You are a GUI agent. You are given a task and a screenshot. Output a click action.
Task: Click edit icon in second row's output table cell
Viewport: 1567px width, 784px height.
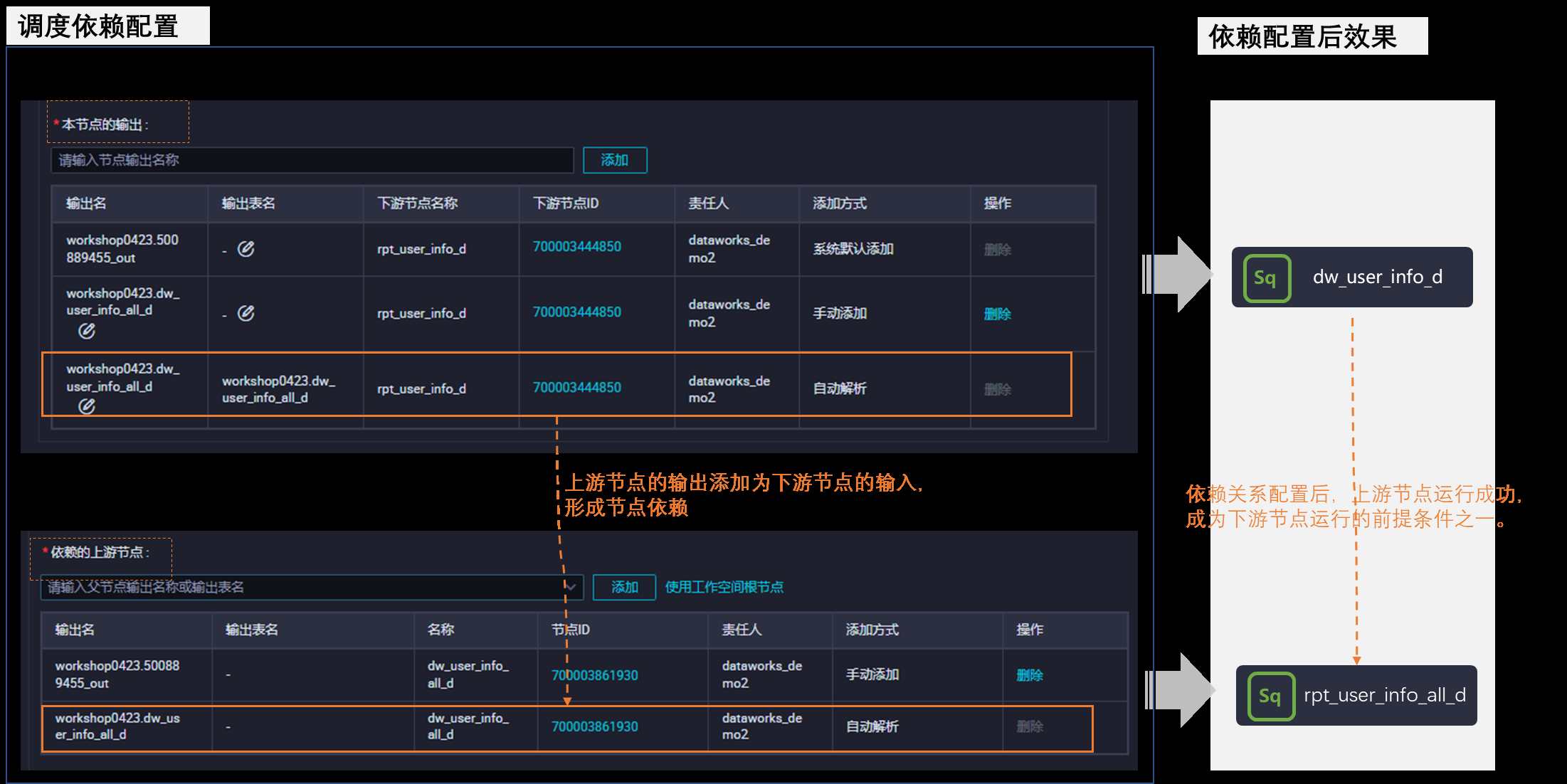[x=246, y=313]
